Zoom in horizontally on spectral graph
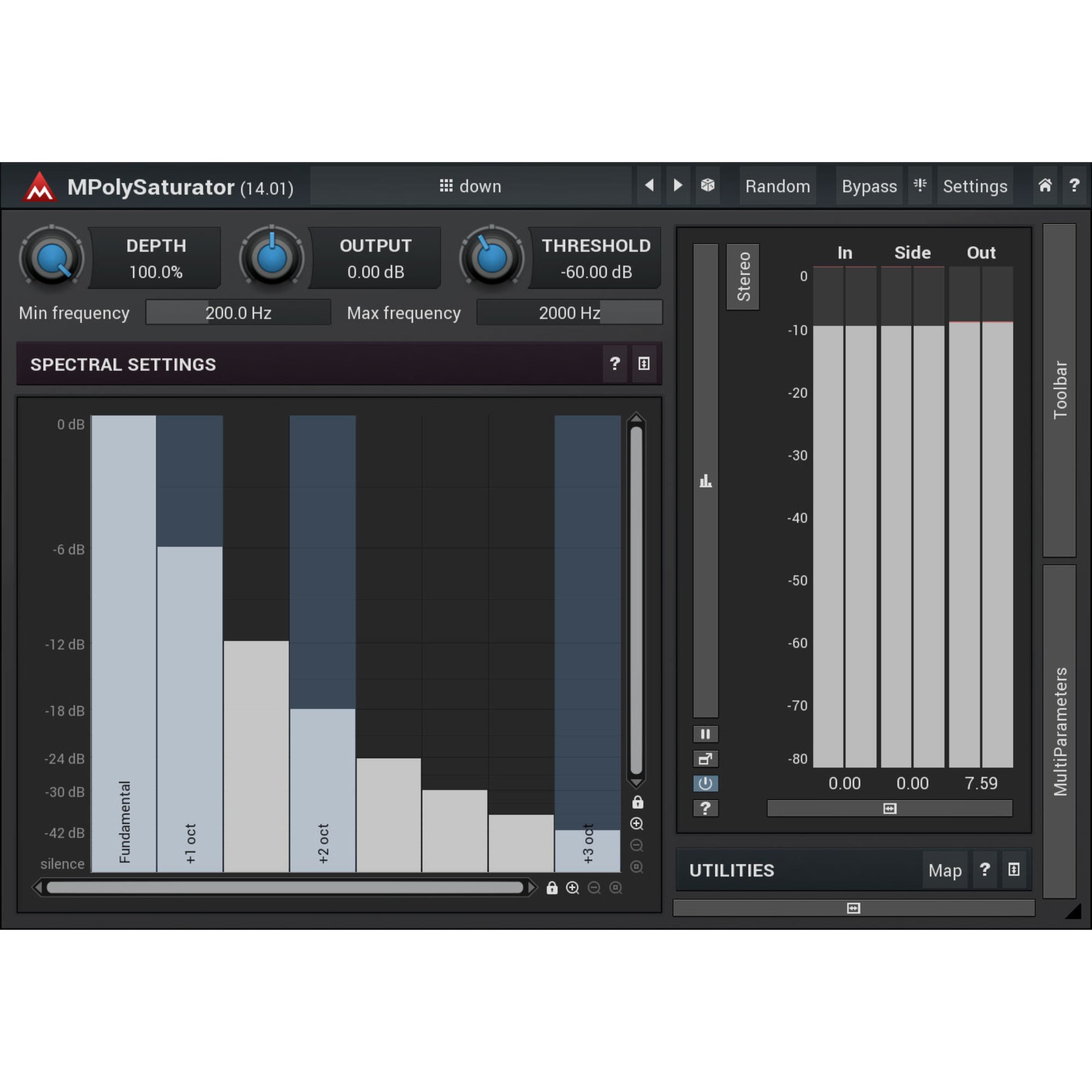 click(x=573, y=888)
